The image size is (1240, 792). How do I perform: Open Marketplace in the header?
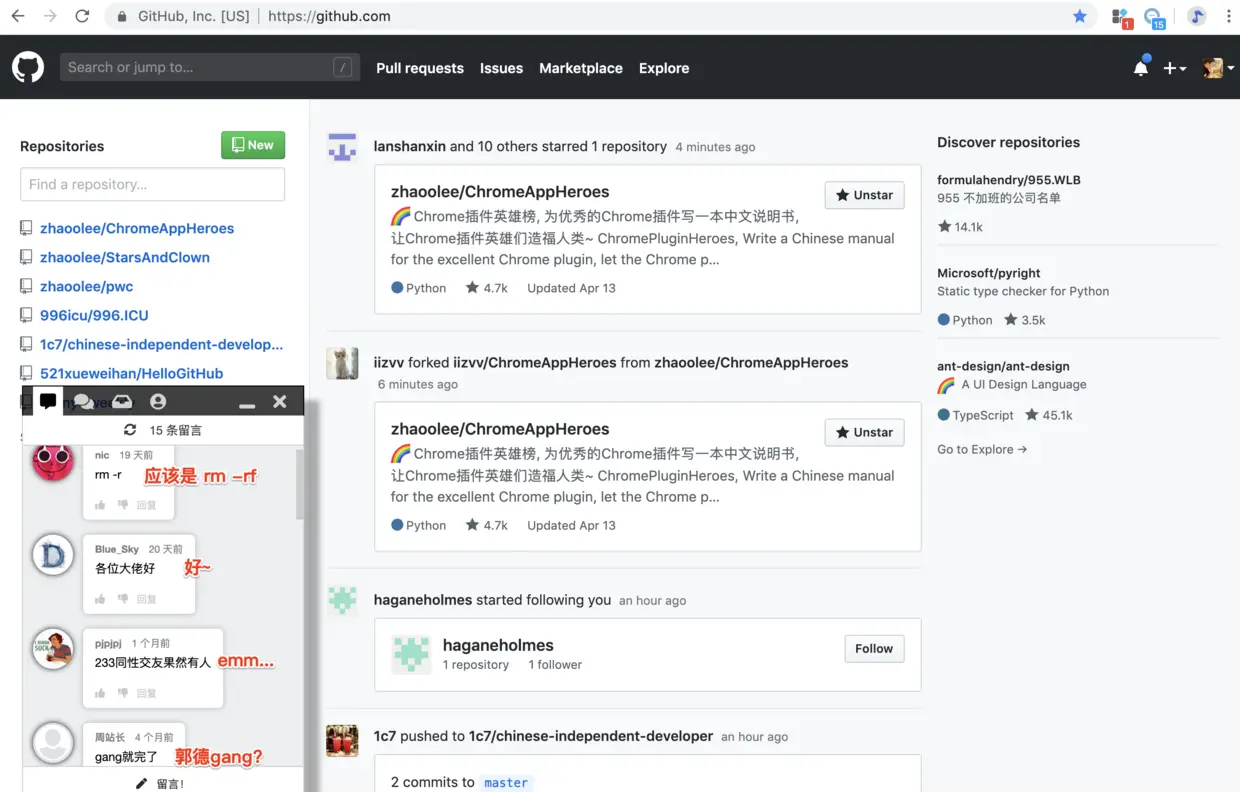click(581, 68)
